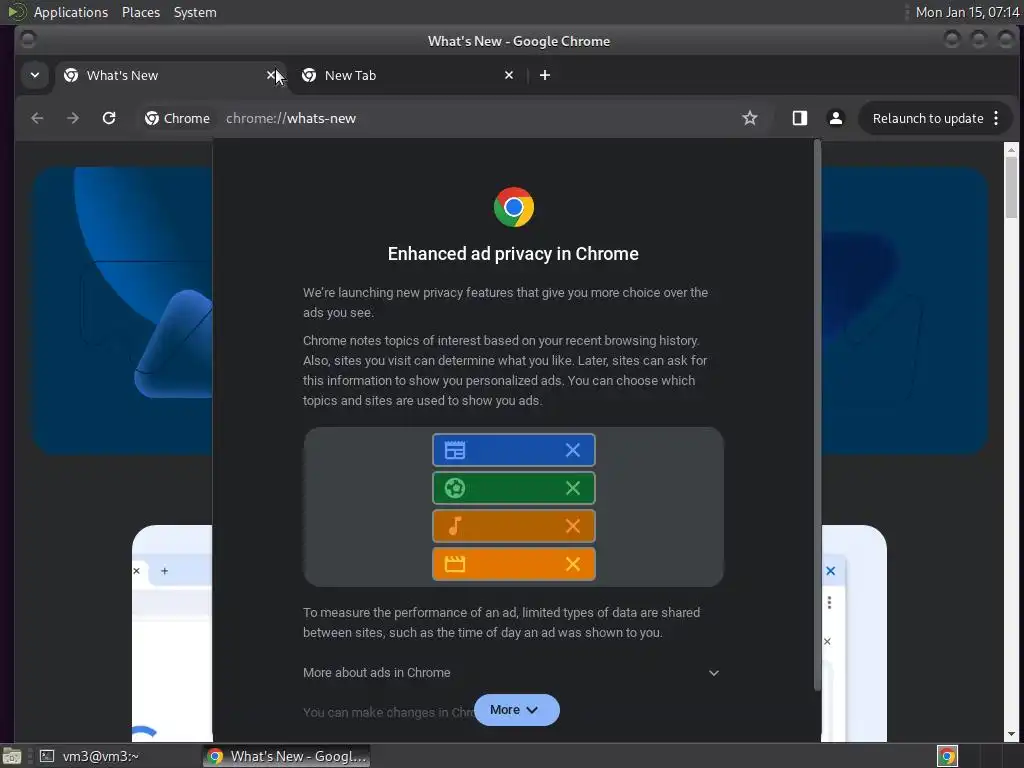Viewport: 1024px width, 768px height.
Task: Expand More about ads in Chrome
Action: pyautogui.click(x=513, y=673)
